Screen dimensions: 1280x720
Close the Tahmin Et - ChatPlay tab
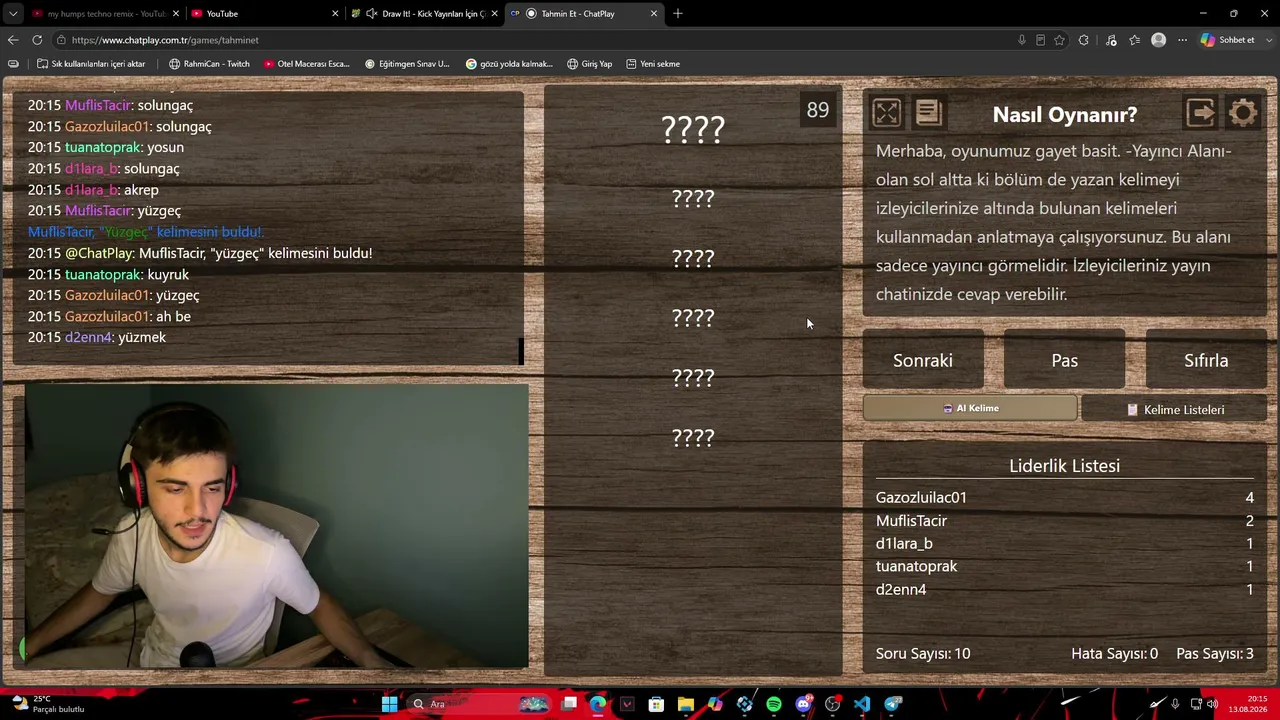click(x=654, y=13)
